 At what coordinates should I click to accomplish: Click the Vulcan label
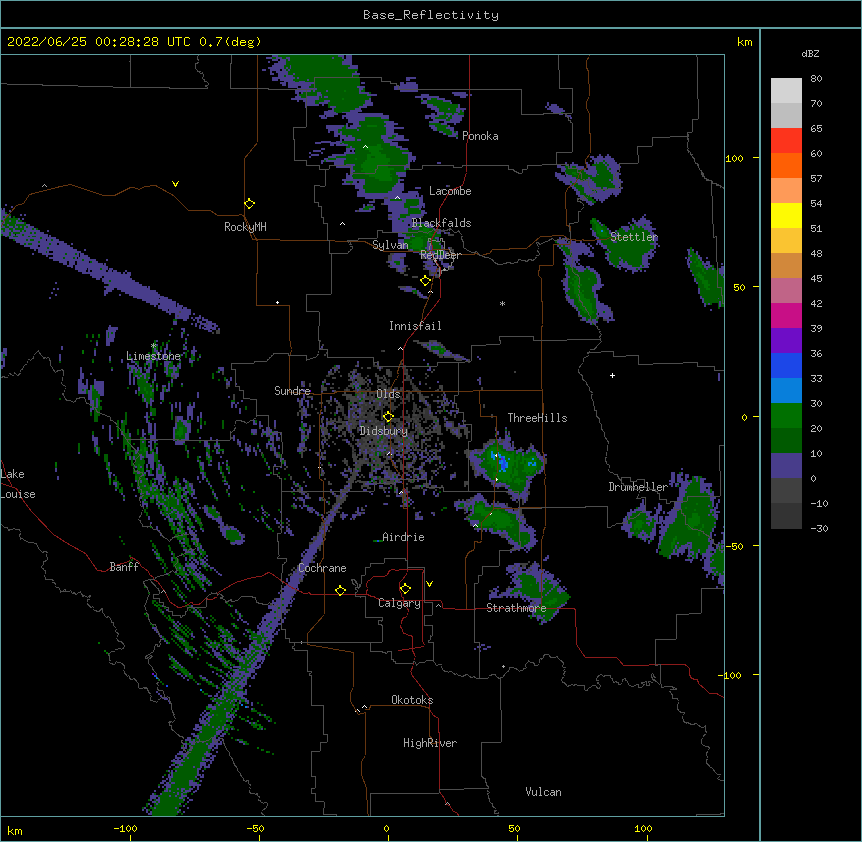pos(543,792)
